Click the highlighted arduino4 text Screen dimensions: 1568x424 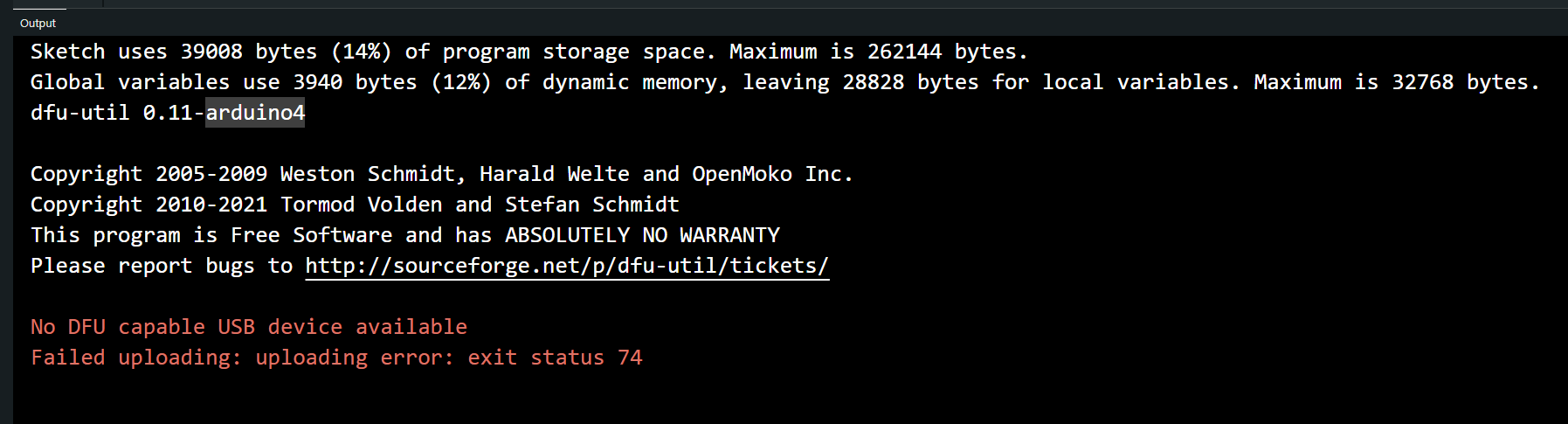(255, 113)
